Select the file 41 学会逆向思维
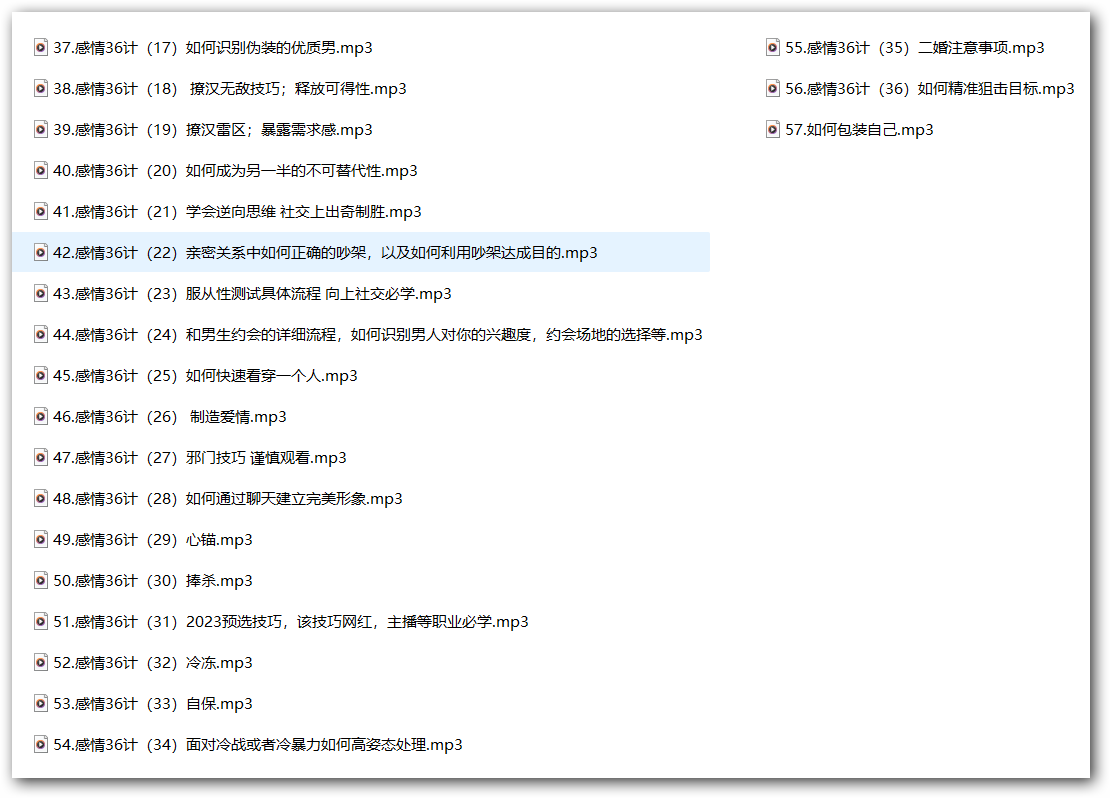The height and width of the screenshot is (798, 1110). click(237, 211)
